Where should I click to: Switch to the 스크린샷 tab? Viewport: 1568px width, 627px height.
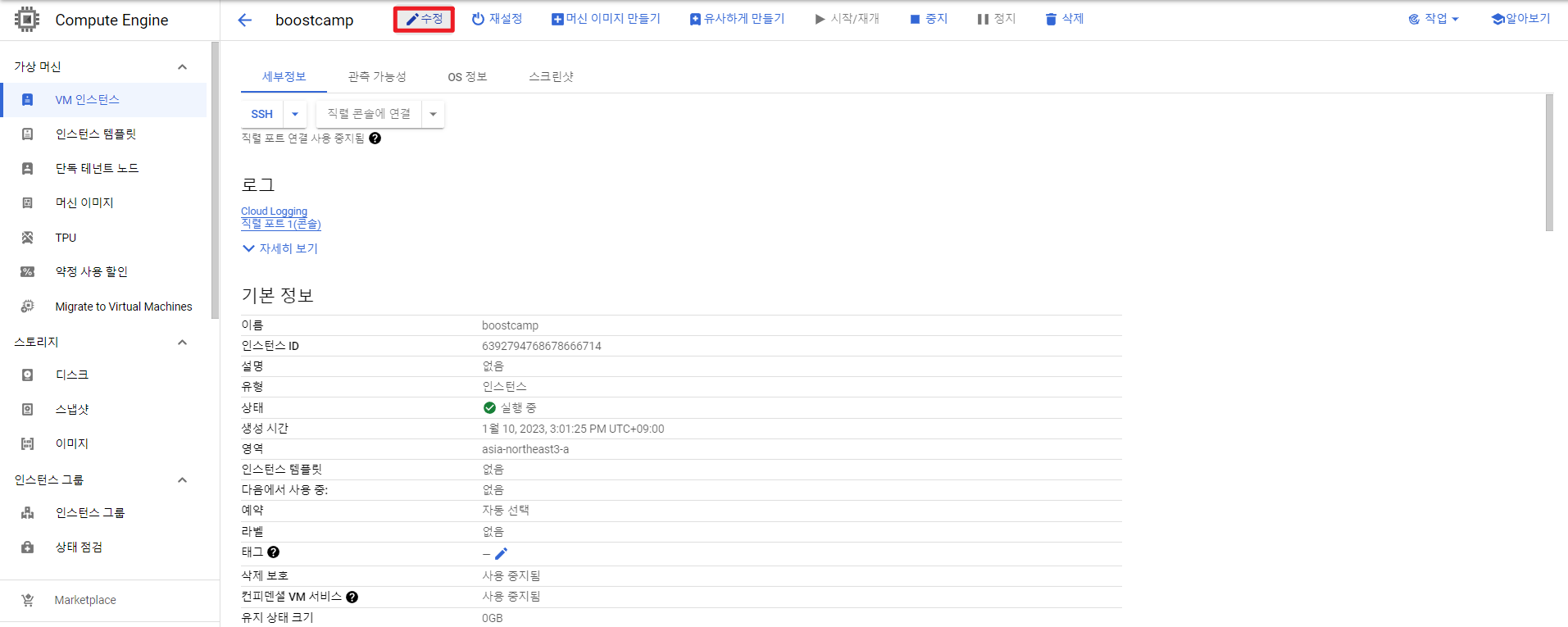pyautogui.click(x=551, y=76)
